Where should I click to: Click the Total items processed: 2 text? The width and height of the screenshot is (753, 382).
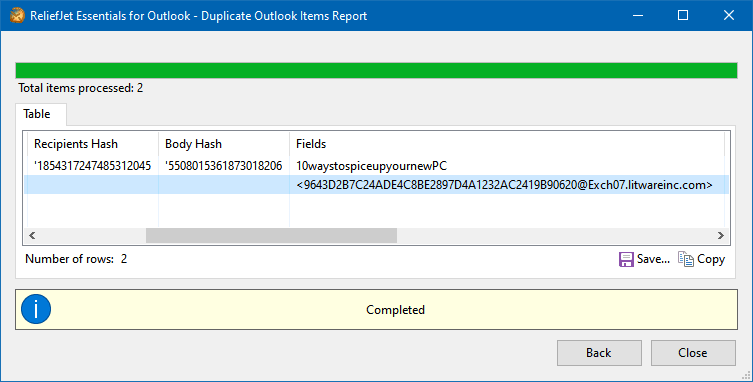(x=81, y=88)
